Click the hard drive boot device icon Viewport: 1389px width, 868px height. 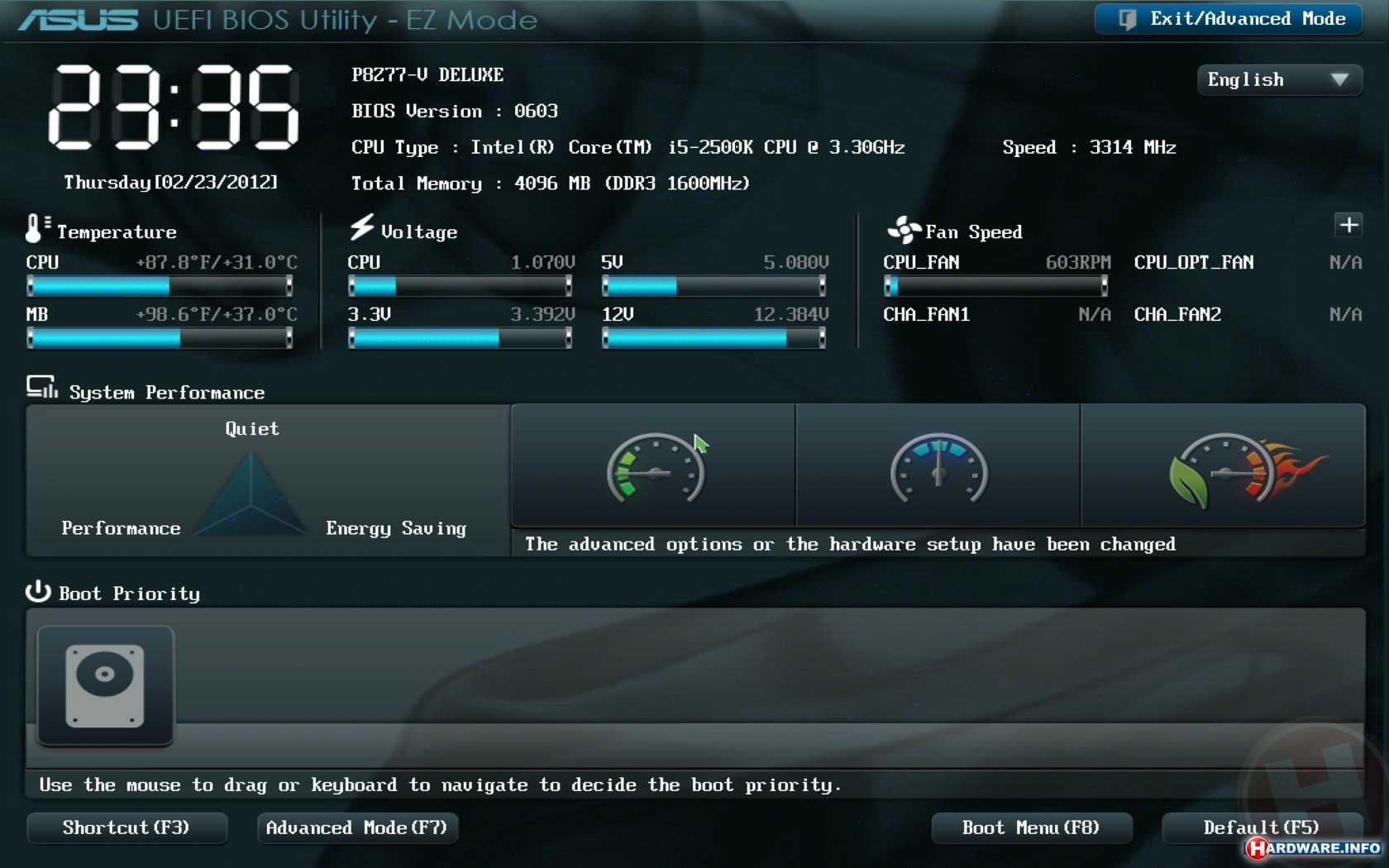pos(105,685)
